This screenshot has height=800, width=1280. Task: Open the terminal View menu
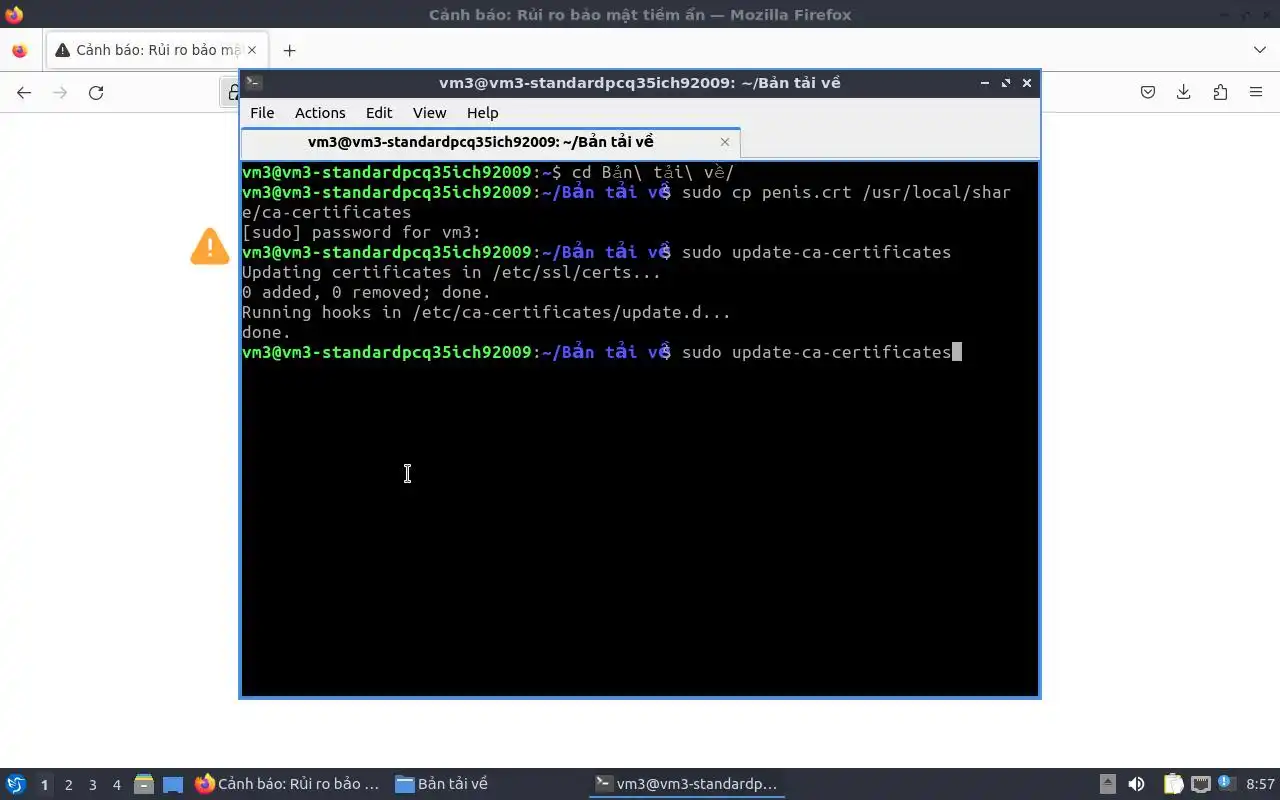tap(430, 113)
